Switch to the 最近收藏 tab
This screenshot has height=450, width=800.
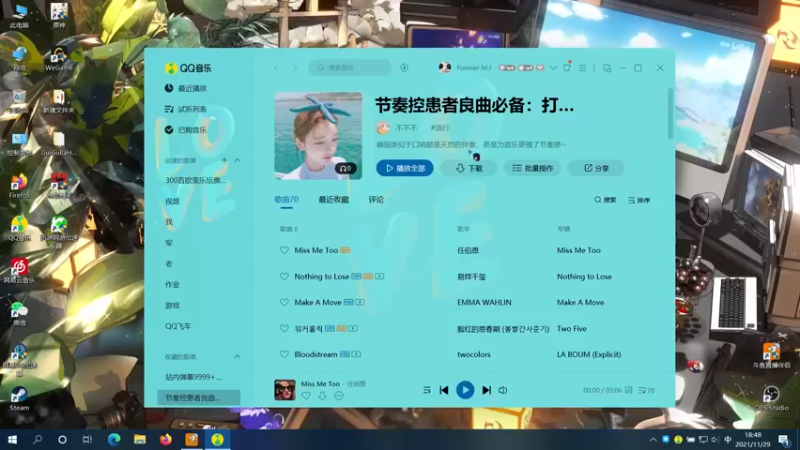point(334,199)
